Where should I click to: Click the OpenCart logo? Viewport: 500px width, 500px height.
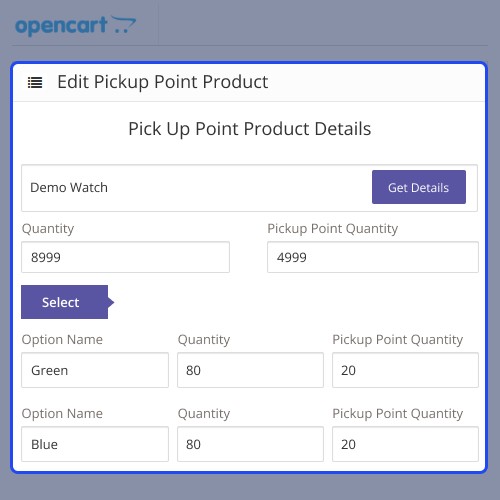coord(76,26)
